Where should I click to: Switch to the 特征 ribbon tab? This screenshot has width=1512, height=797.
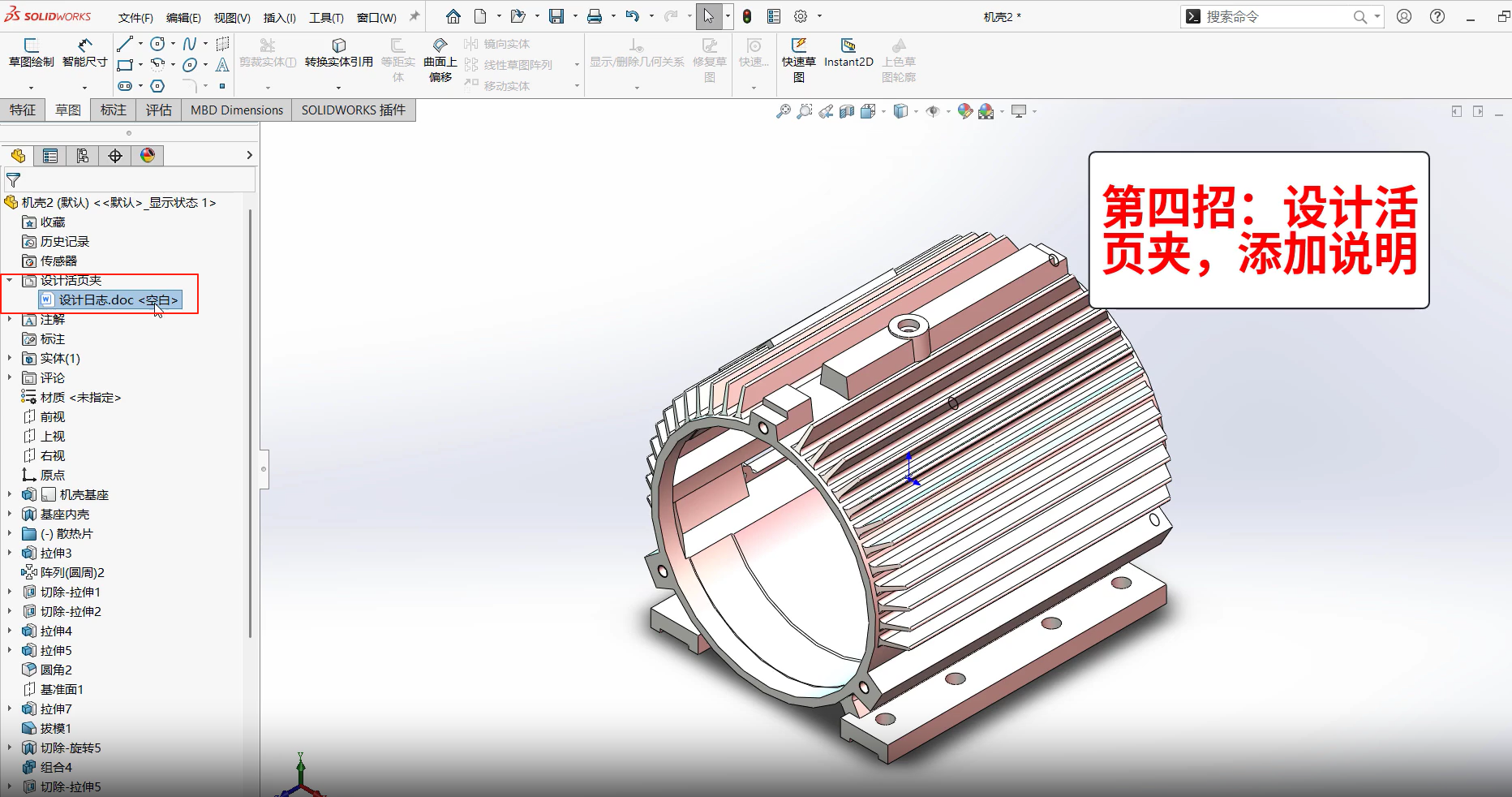23,110
